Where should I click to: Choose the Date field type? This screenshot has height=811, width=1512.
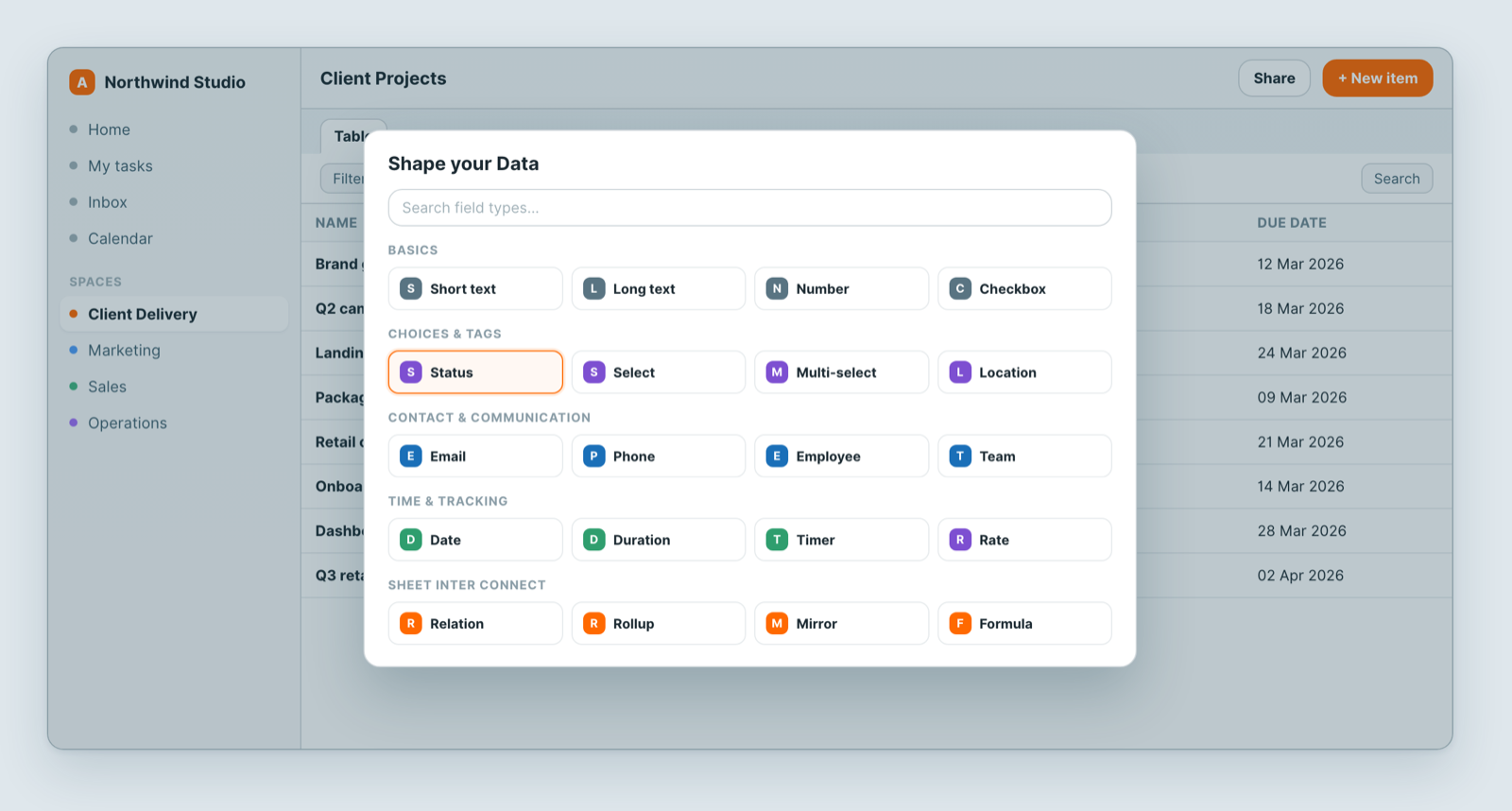click(475, 540)
